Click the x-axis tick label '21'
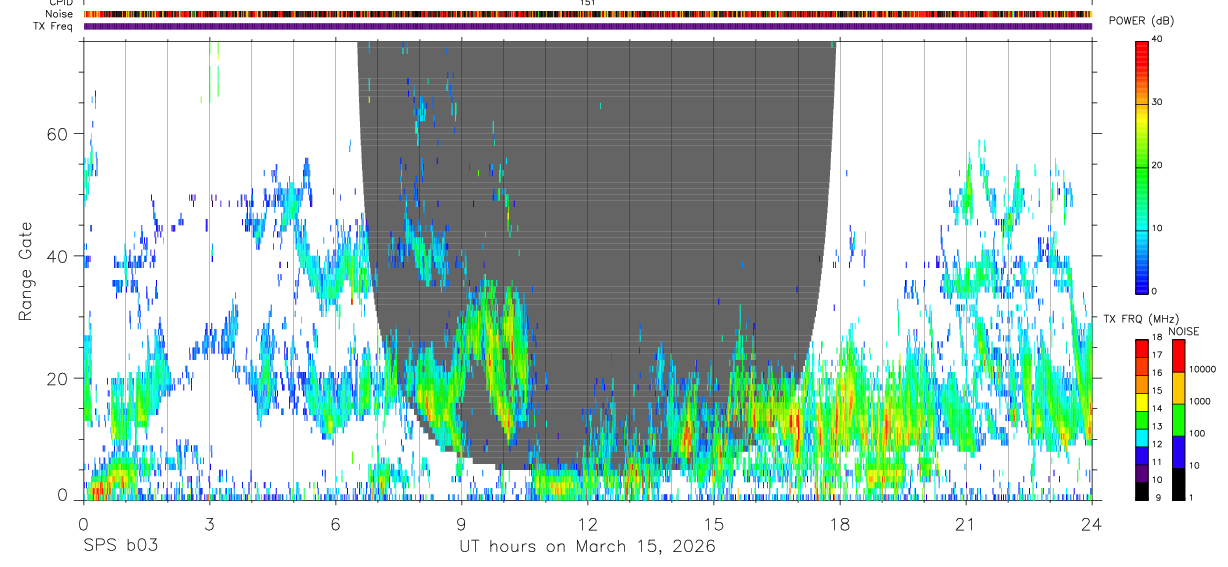 966,524
